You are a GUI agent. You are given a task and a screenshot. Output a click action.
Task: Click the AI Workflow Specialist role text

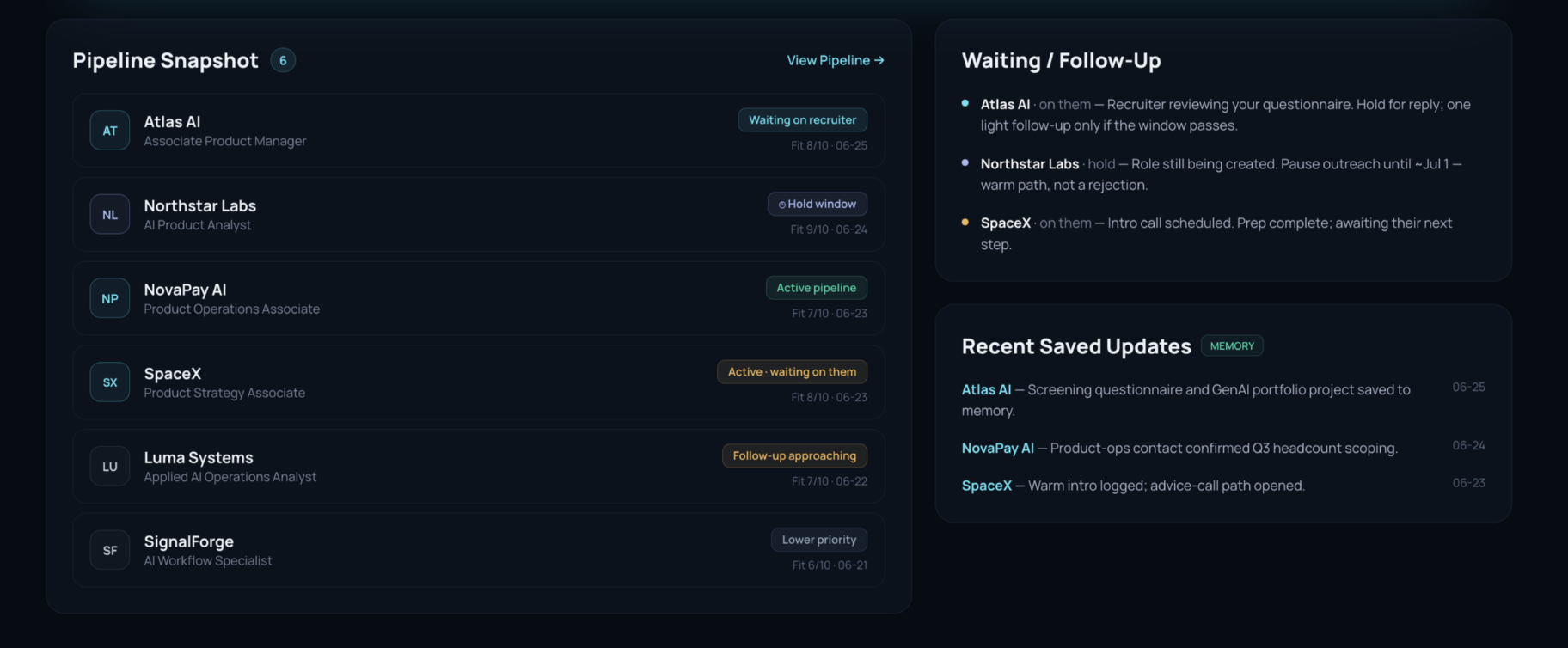(x=208, y=561)
